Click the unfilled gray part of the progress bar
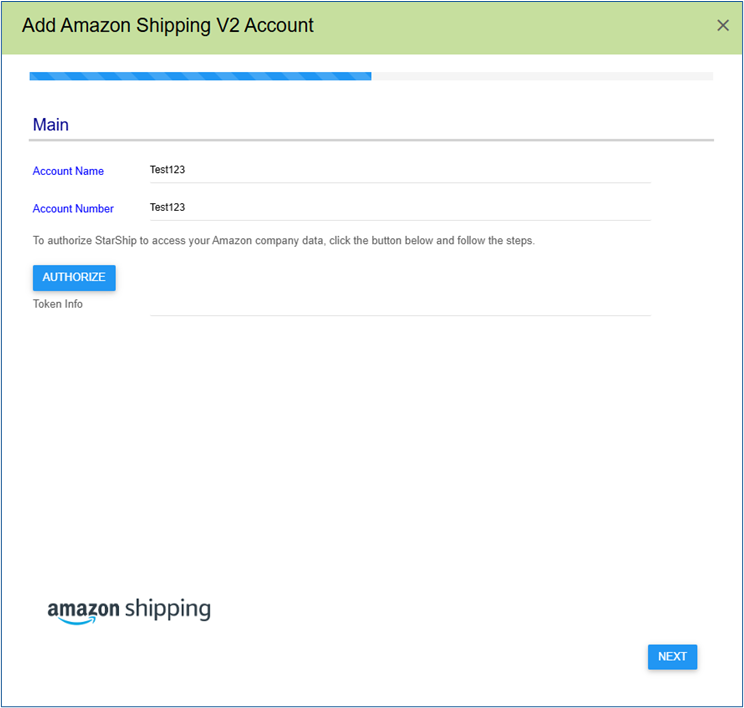Viewport: 744px width, 708px height. (542, 76)
